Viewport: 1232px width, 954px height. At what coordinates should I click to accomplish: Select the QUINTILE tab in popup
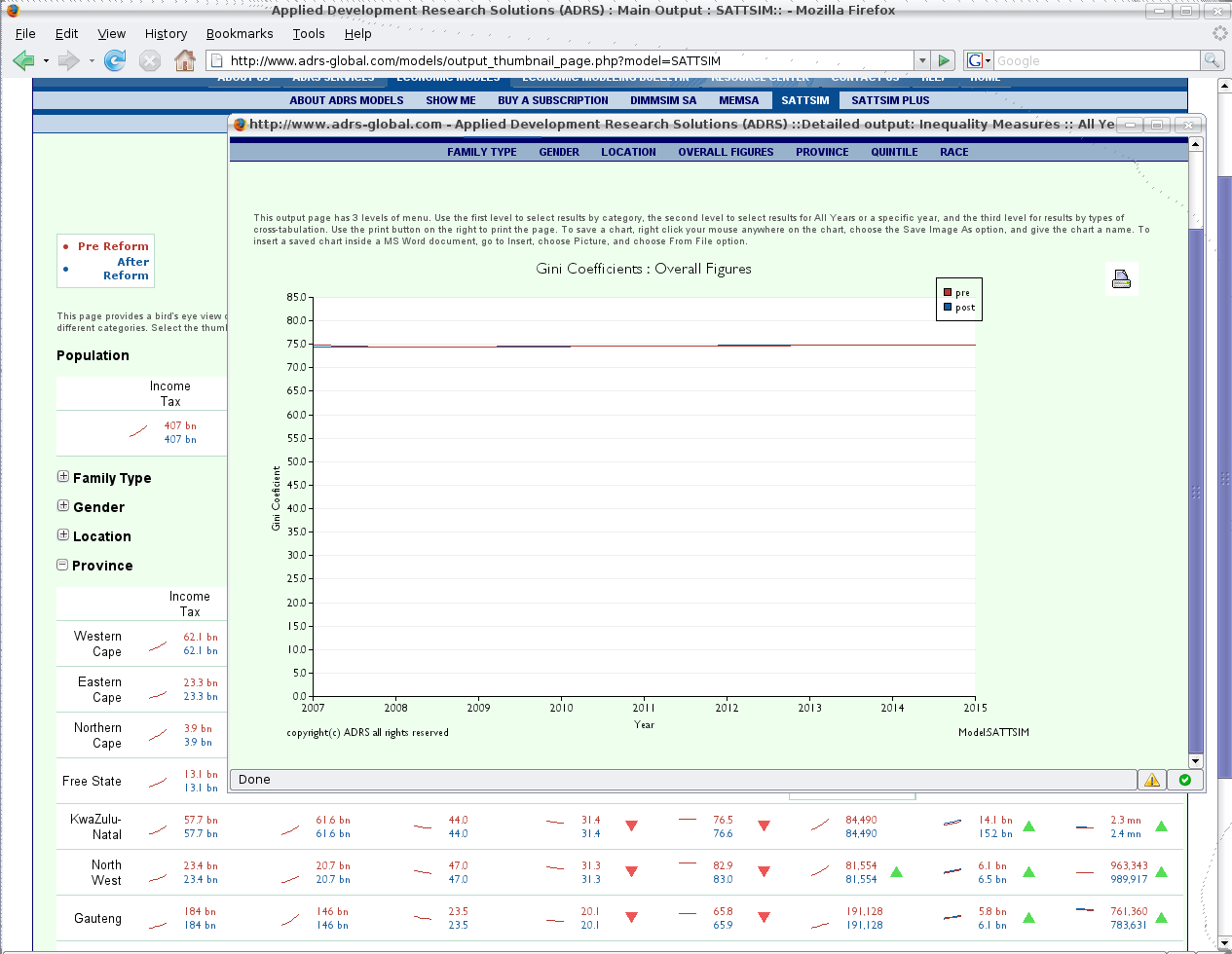pyautogui.click(x=894, y=152)
